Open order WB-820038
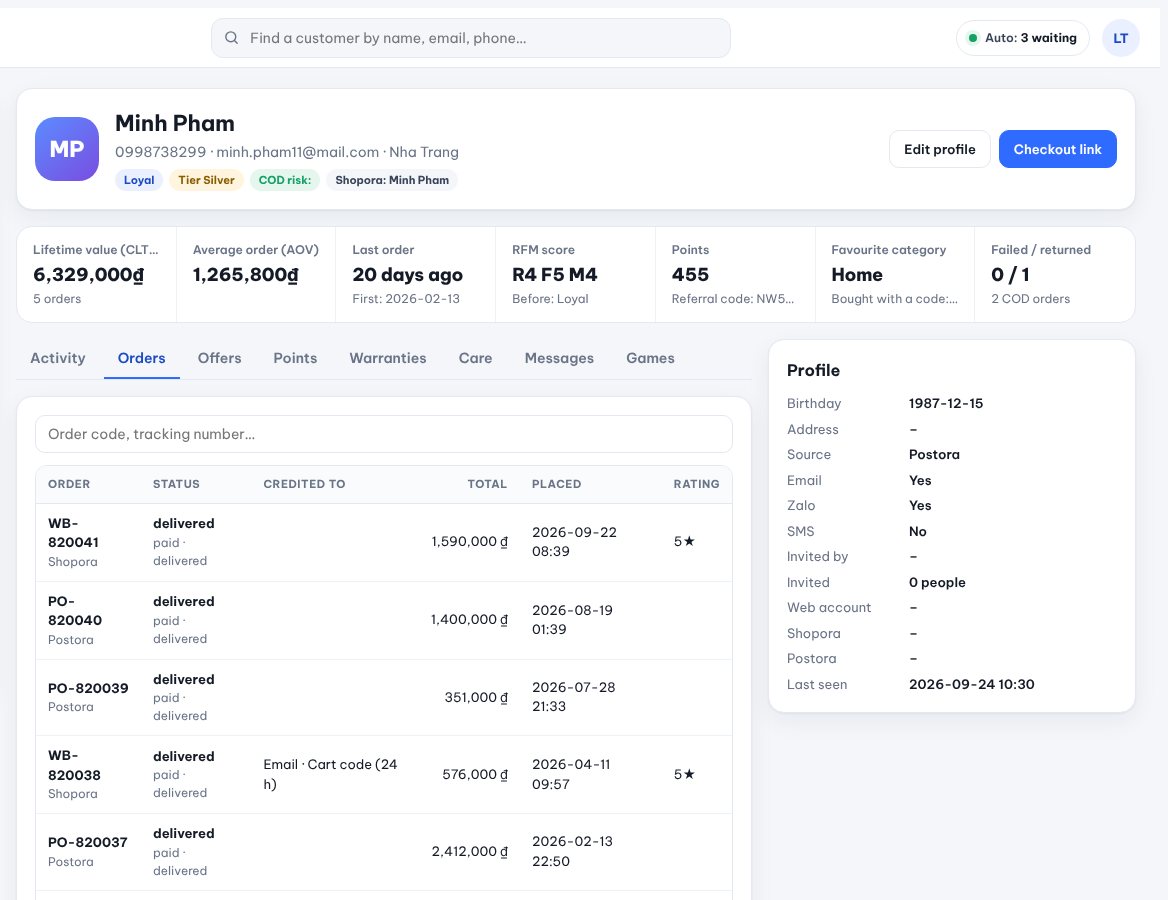 click(74, 765)
